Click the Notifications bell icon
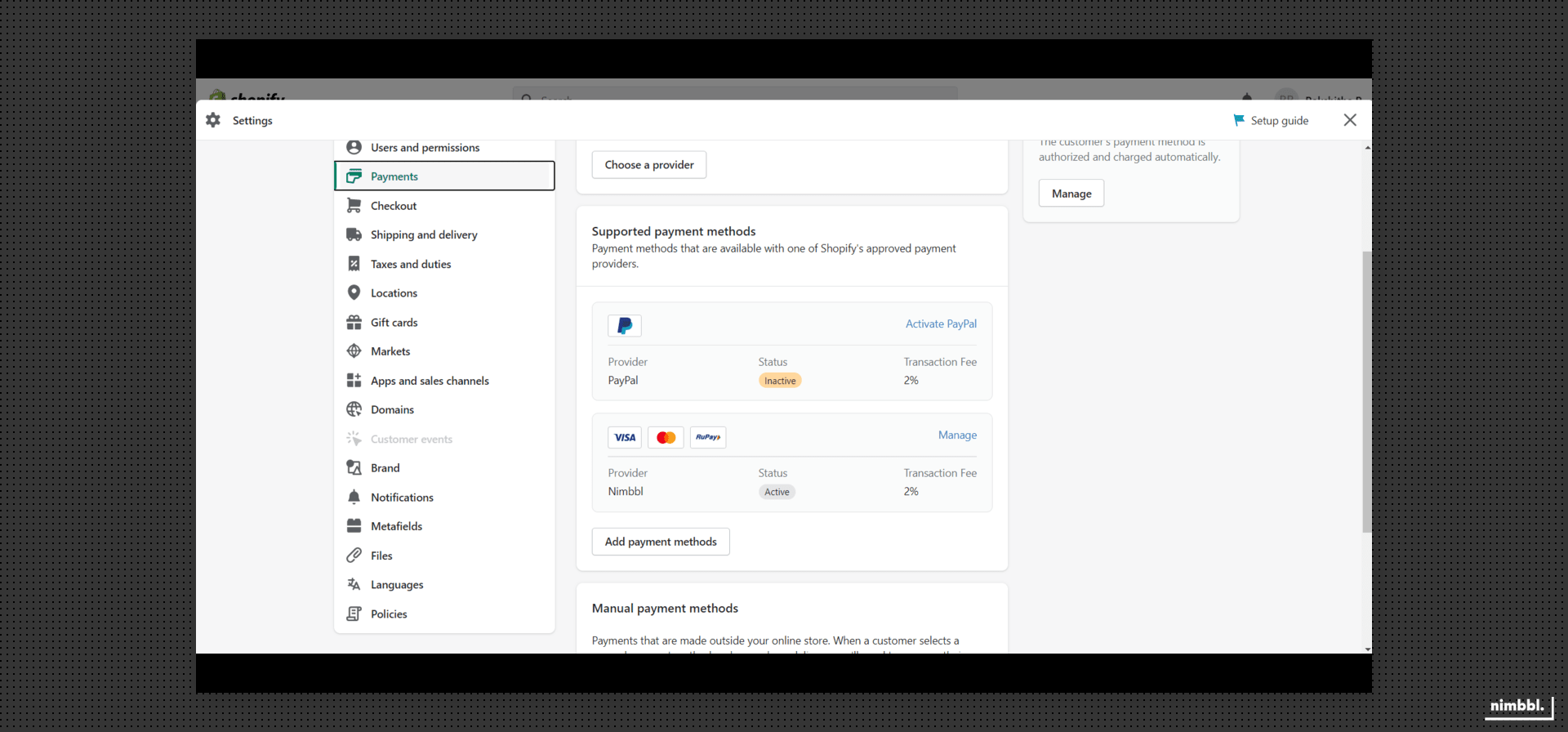1568x732 pixels. (x=354, y=497)
